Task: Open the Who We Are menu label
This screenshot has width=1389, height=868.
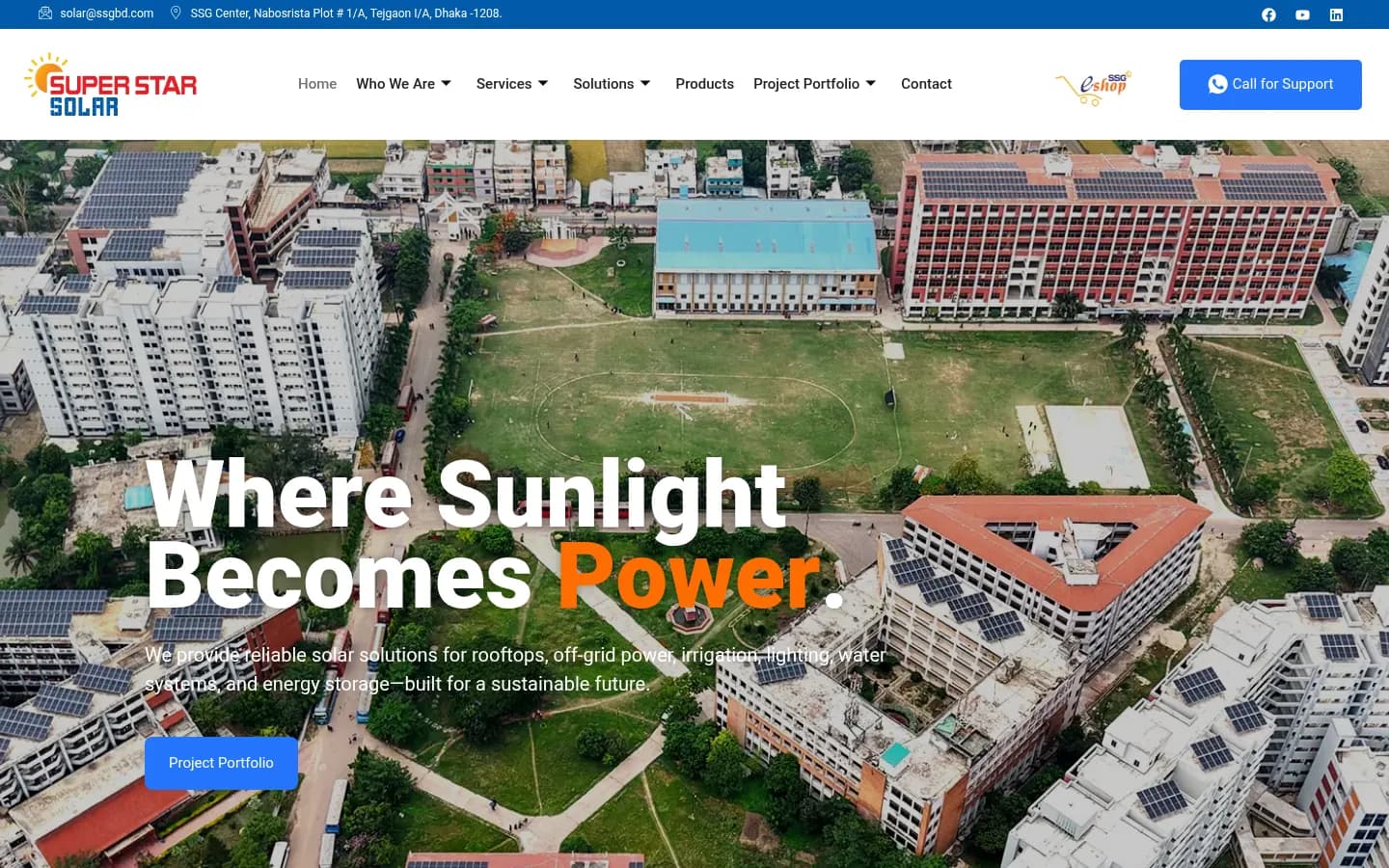Action: [x=395, y=84]
